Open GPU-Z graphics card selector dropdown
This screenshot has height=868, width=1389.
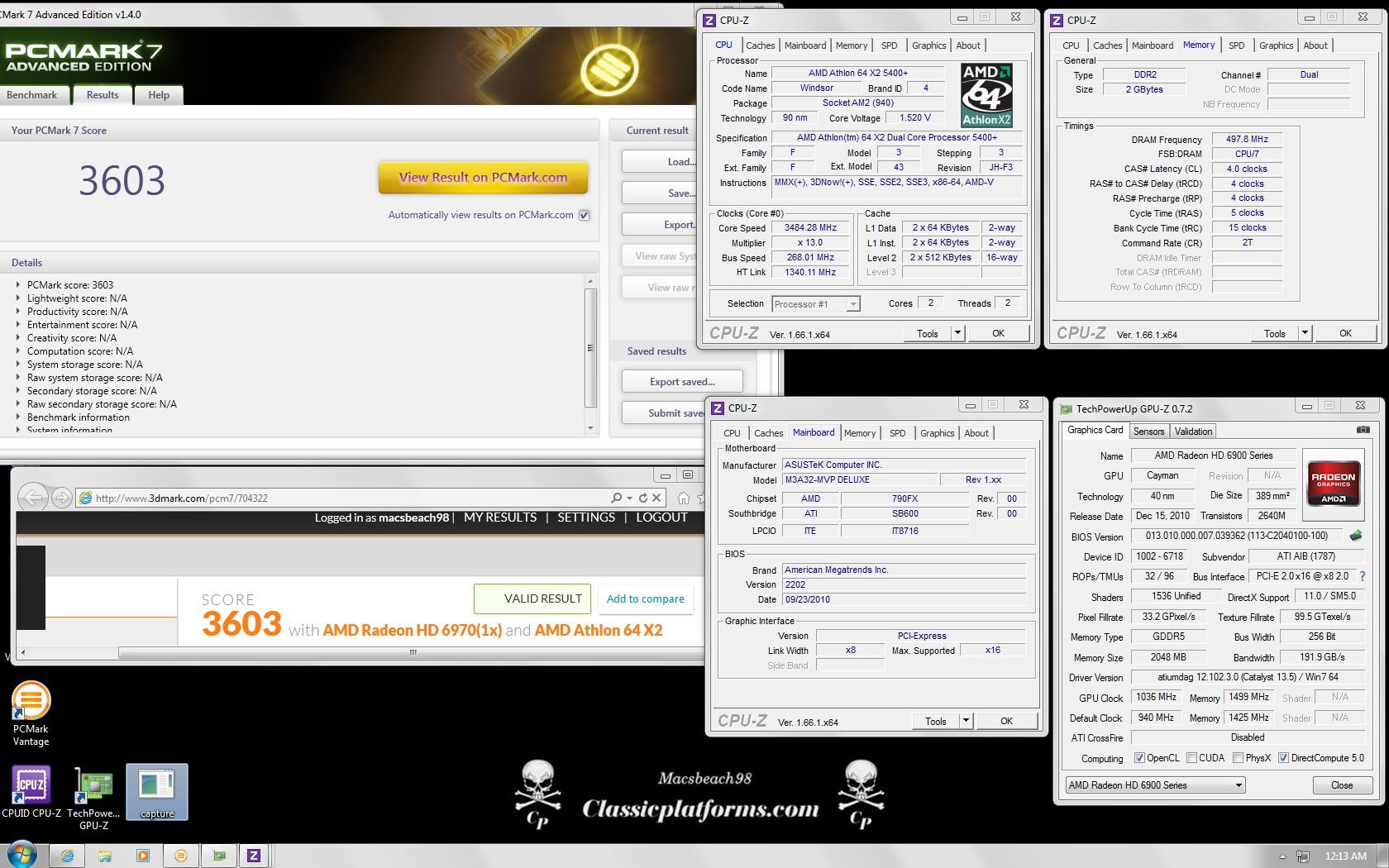(x=1155, y=785)
